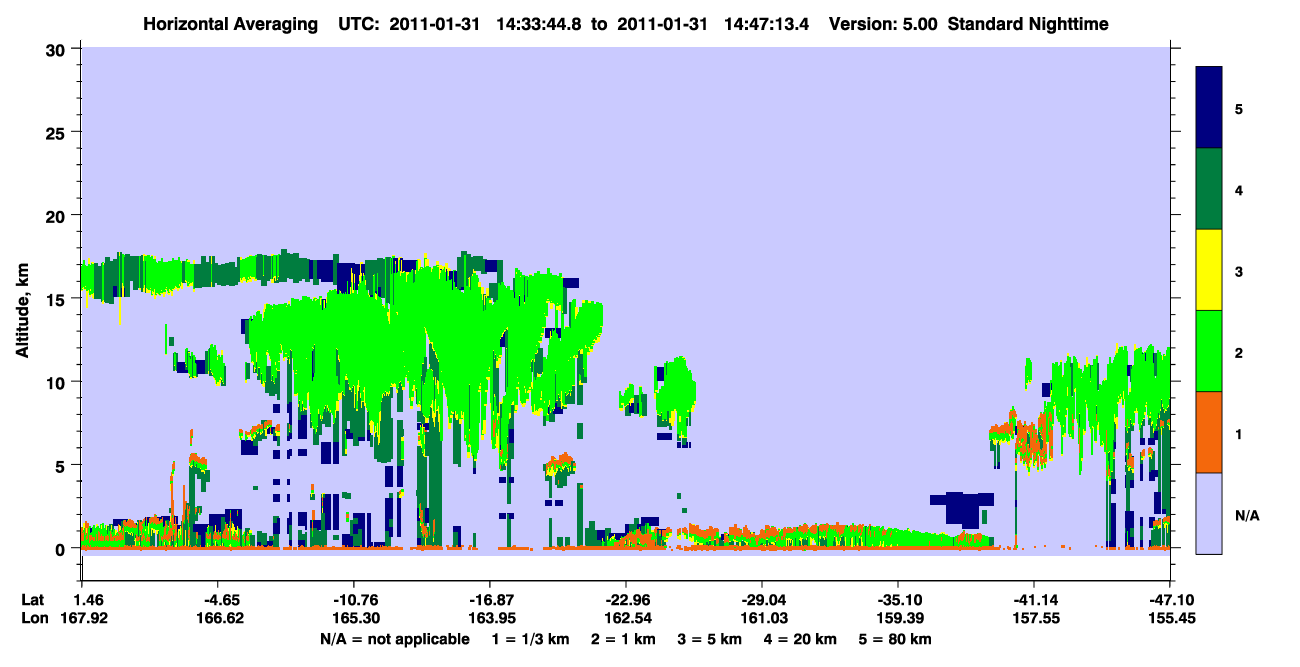This screenshot has height=667, width=1300.
Task: Click 'Version: 5.00' in the title
Action: 883,24
